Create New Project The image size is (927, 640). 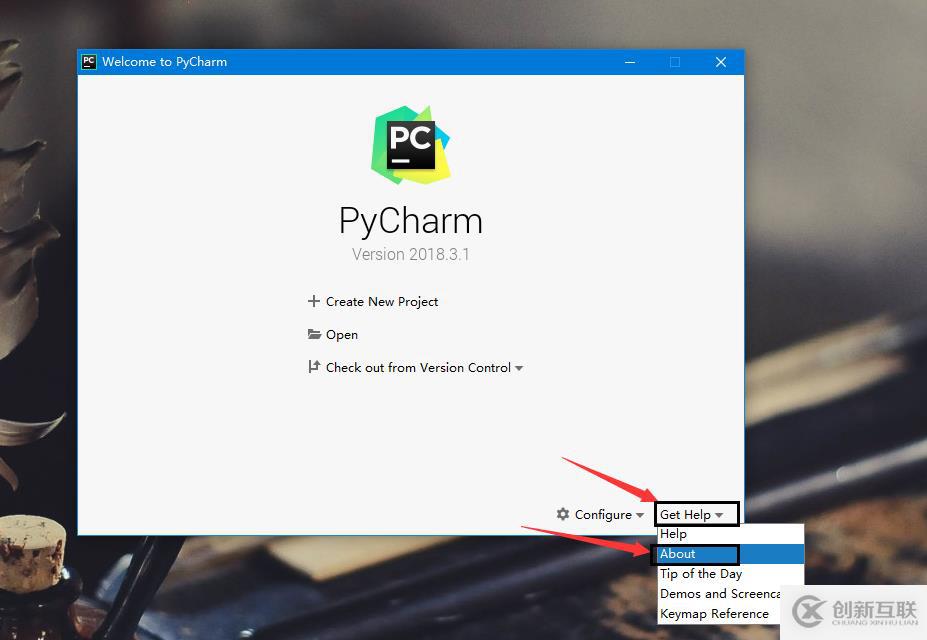[382, 301]
